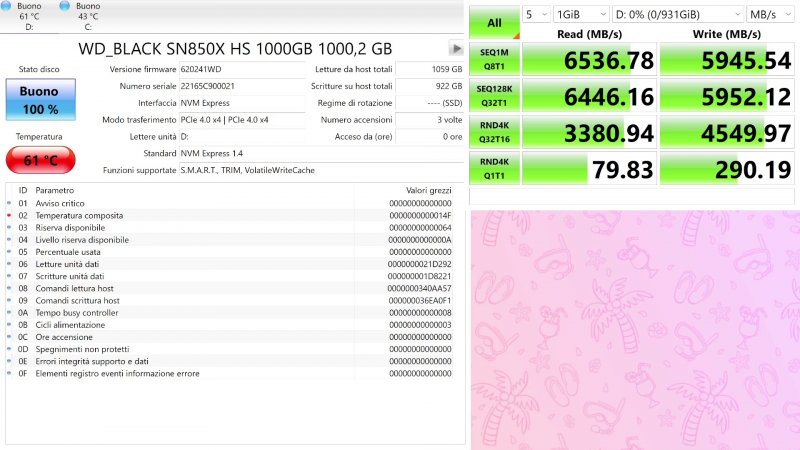Image resolution: width=800 pixels, height=450 pixels.
Task: Select SMART row 0C Ore accensione
Action: 230,337
